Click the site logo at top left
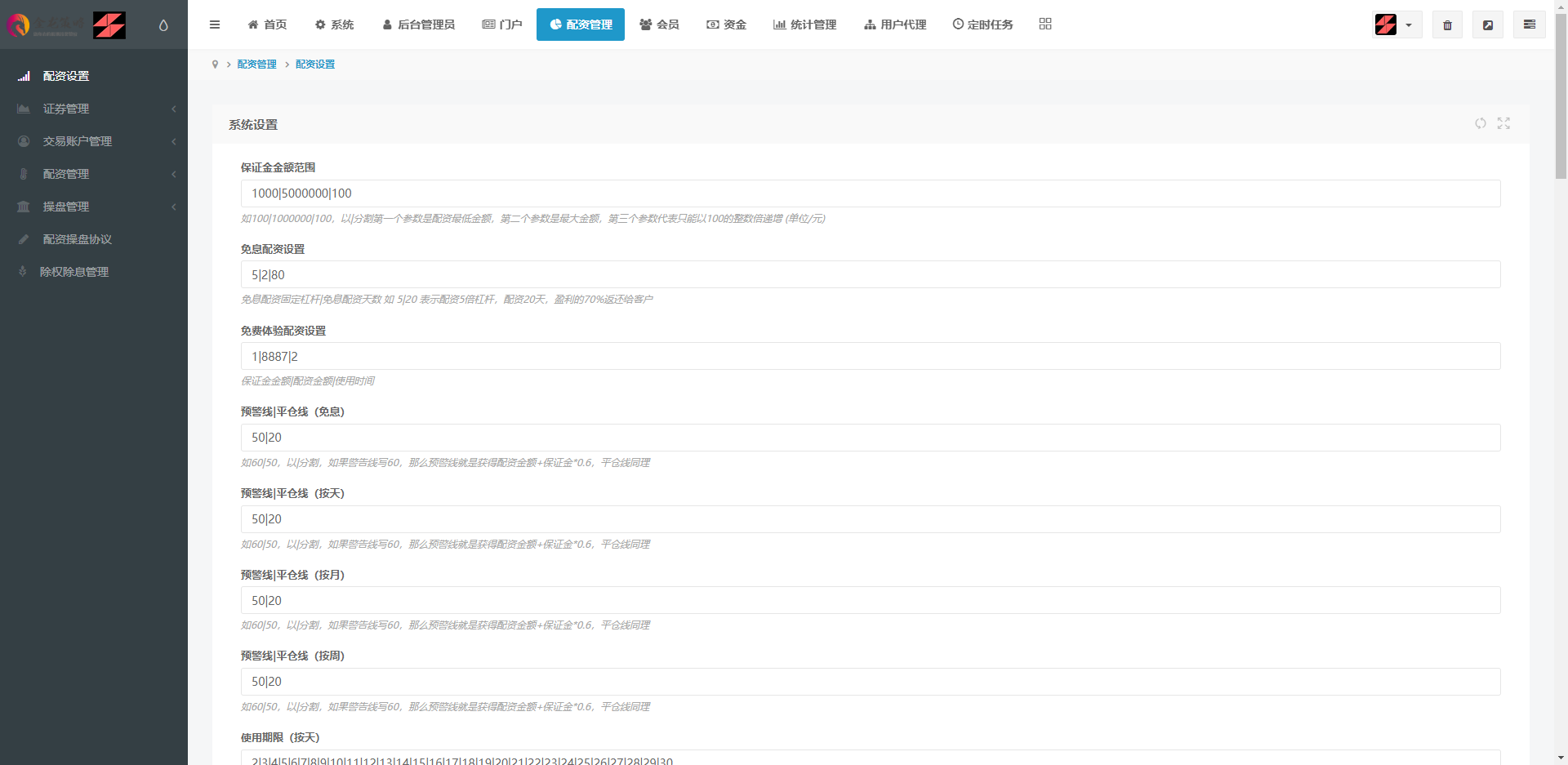The height and width of the screenshot is (765, 1568). [65, 25]
